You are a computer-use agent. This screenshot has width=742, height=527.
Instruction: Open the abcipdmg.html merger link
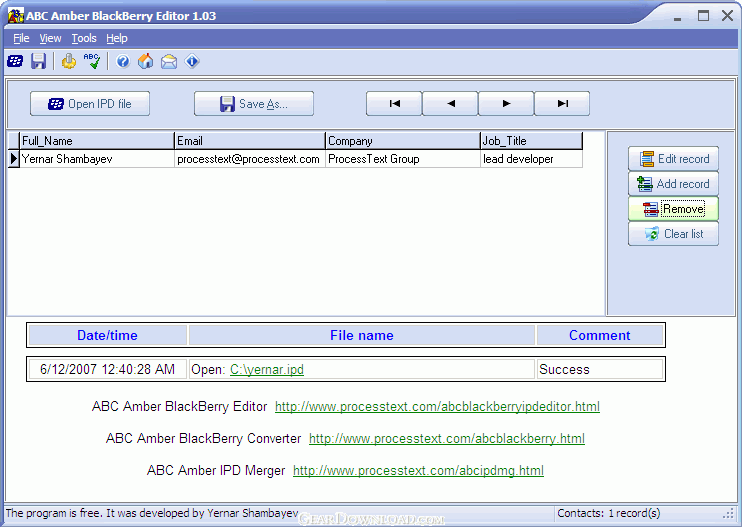coord(418,471)
